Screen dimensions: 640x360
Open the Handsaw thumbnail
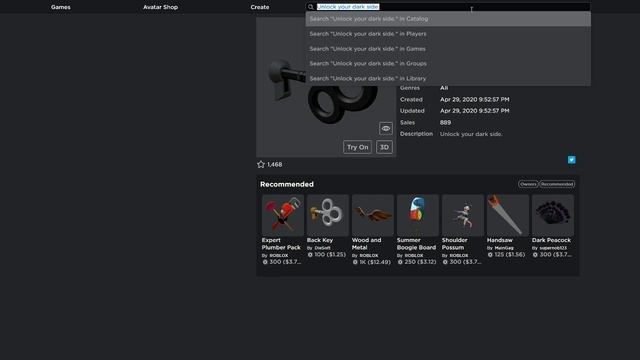(508, 215)
